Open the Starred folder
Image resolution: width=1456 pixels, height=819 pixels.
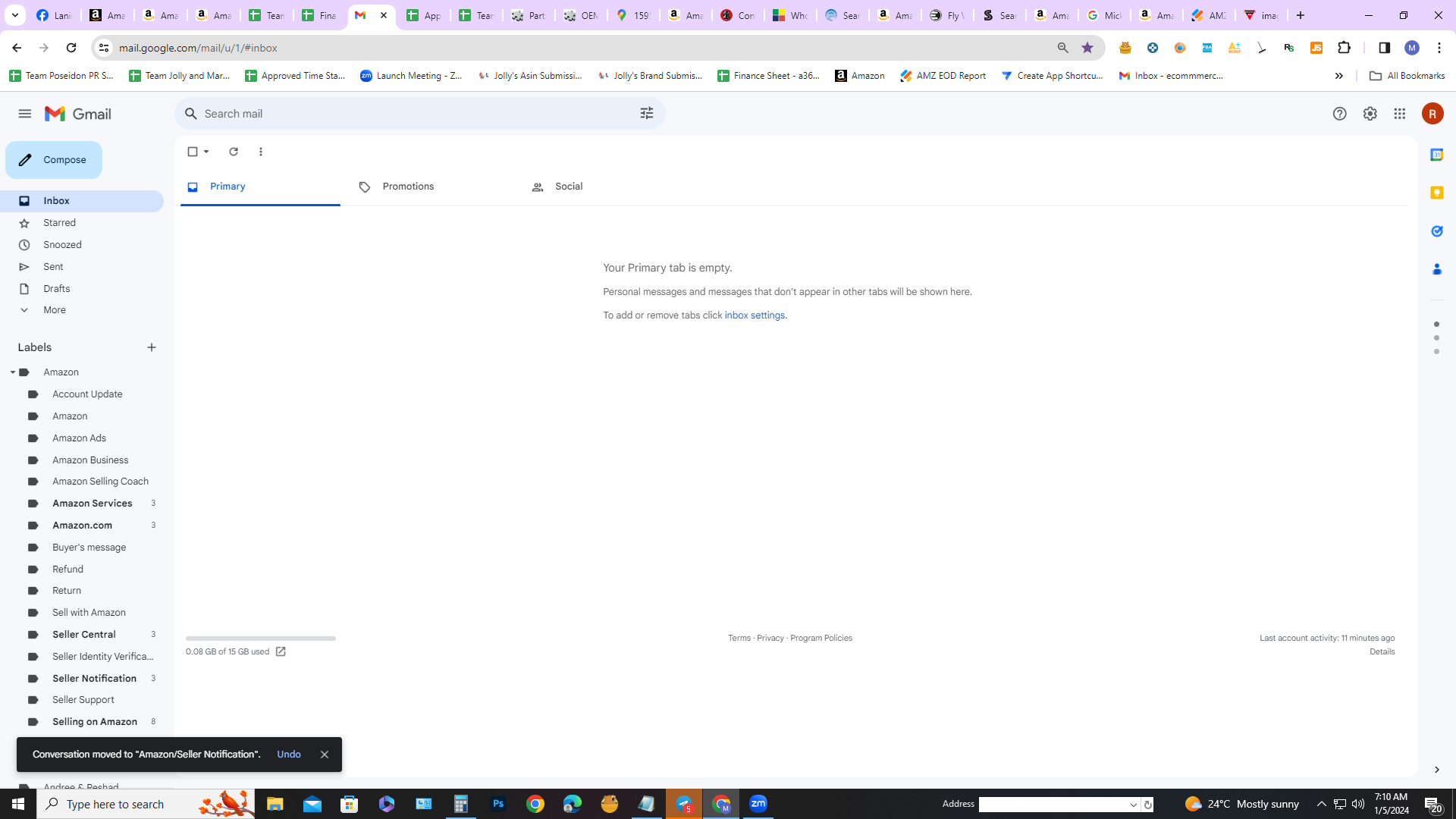click(82, 223)
